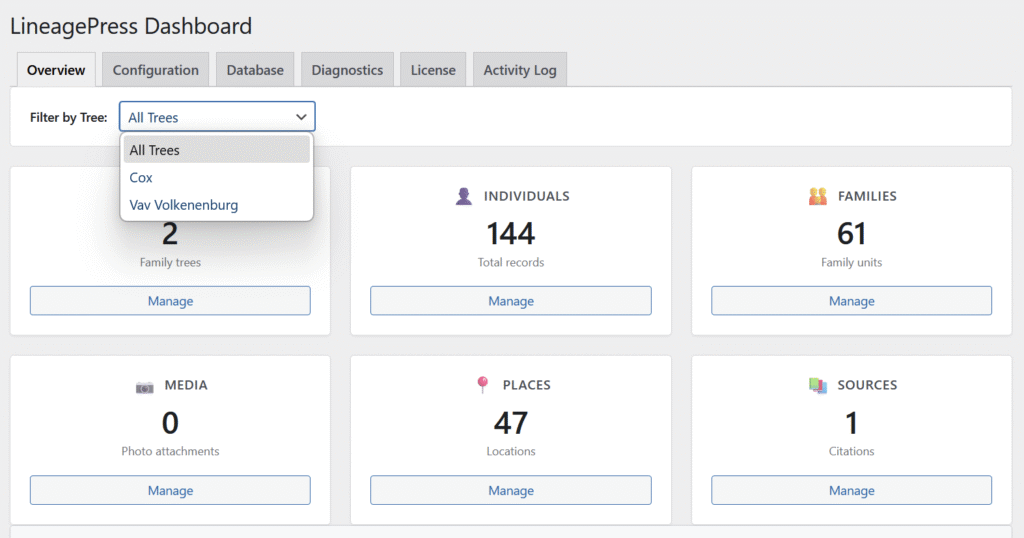The image size is (1024, 538).
Task: Click Manage button for Families
Action: [851, 301]
